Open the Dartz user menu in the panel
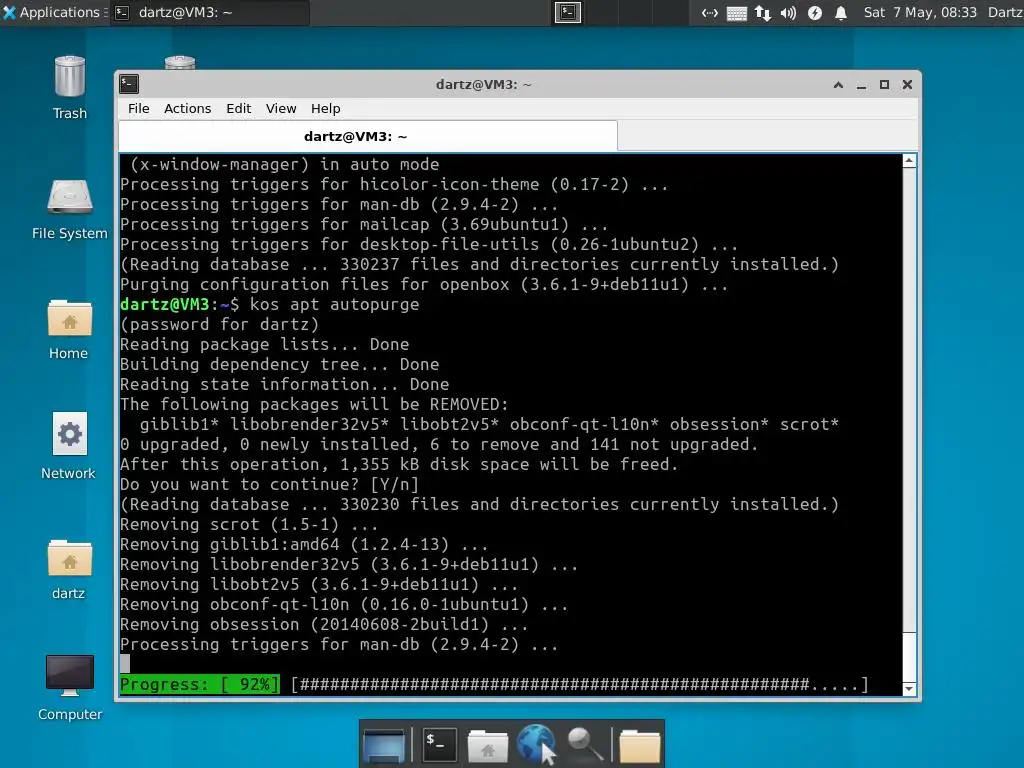Screen dimensions: 1024x768 click(x=1005, y=12)
